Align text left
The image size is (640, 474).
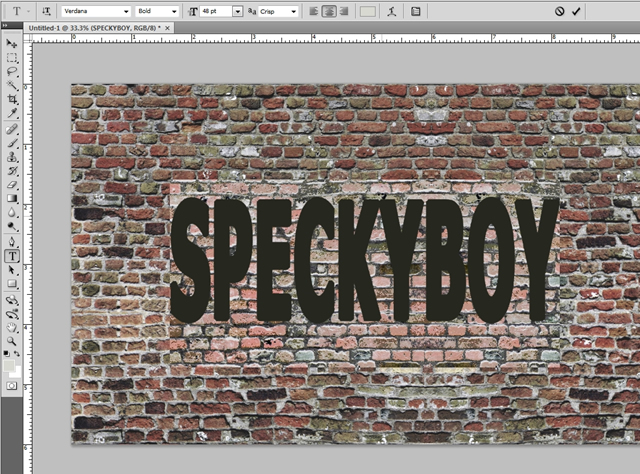coord(313,11)
